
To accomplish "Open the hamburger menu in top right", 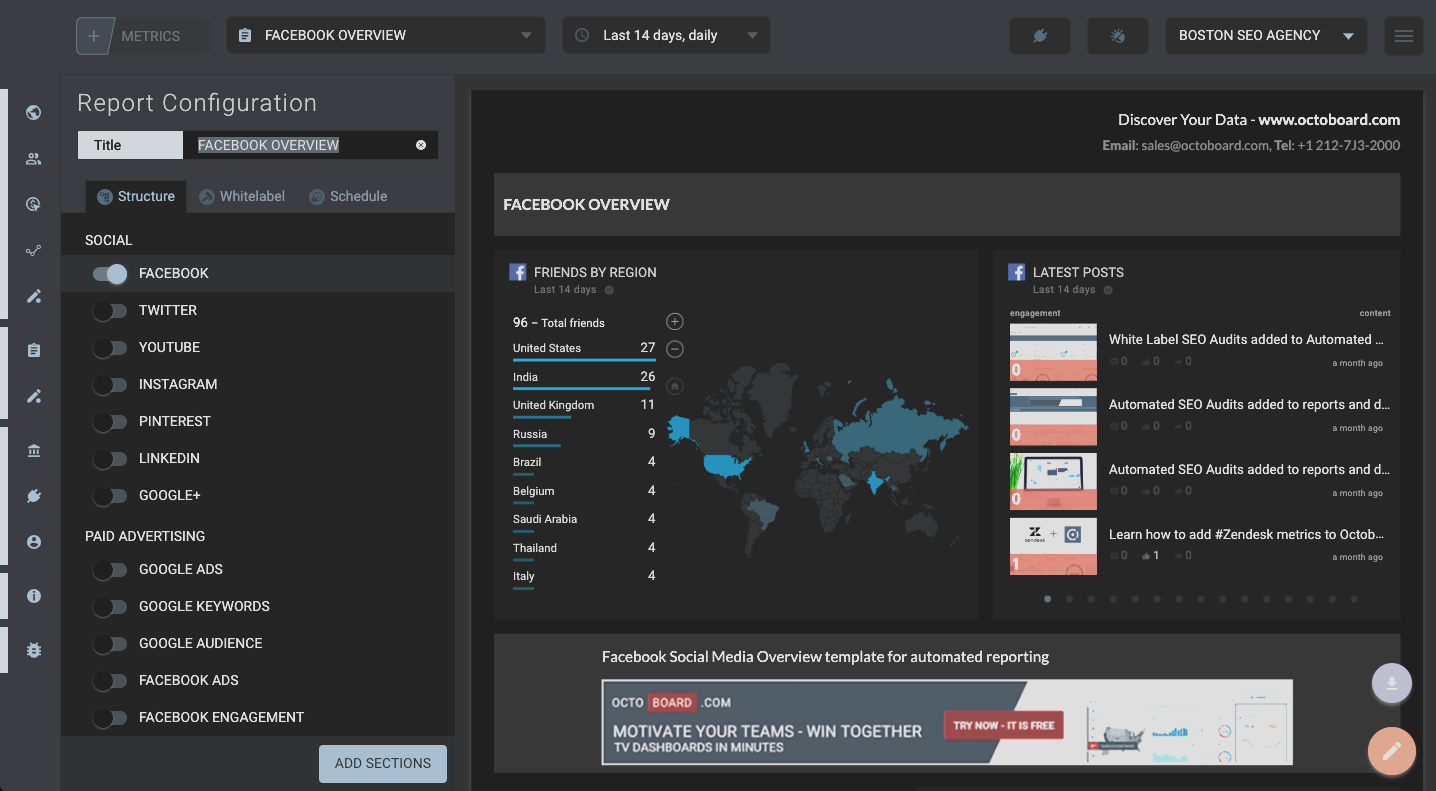I will (1404, 36).
